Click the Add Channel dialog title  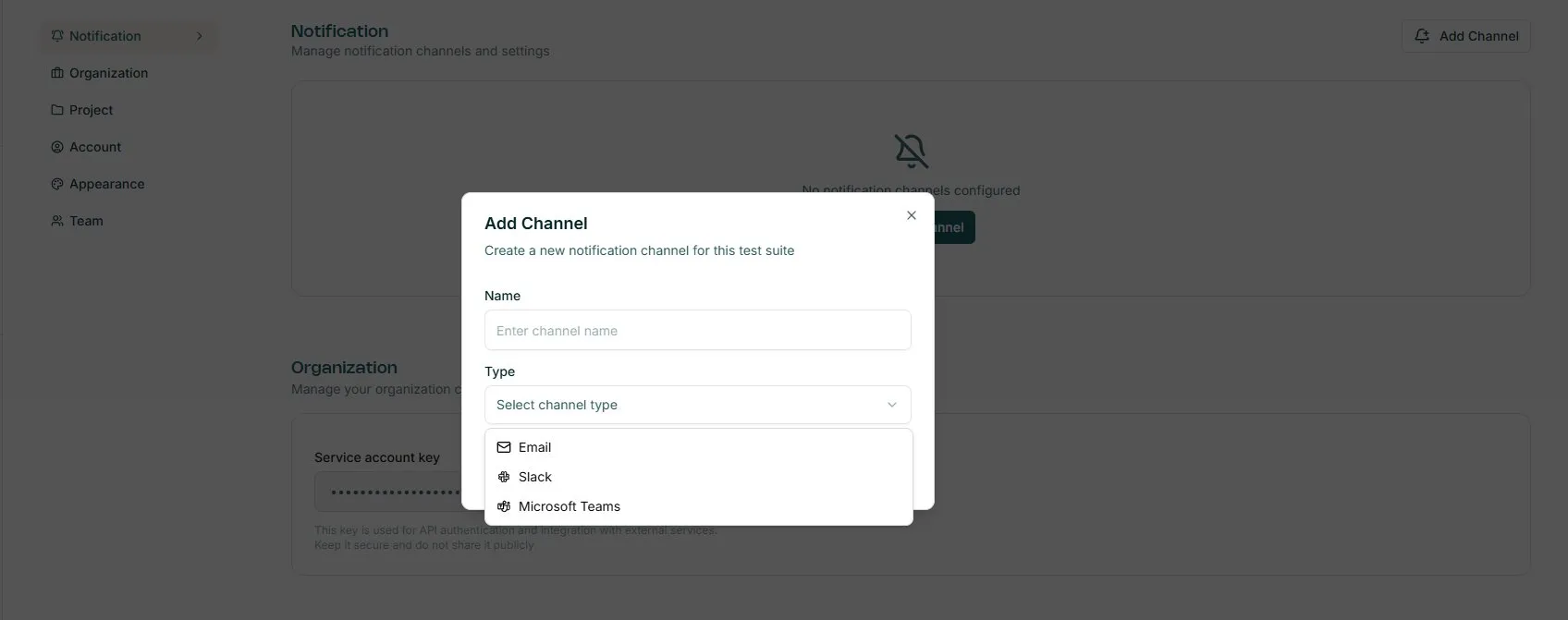point(536,224)
